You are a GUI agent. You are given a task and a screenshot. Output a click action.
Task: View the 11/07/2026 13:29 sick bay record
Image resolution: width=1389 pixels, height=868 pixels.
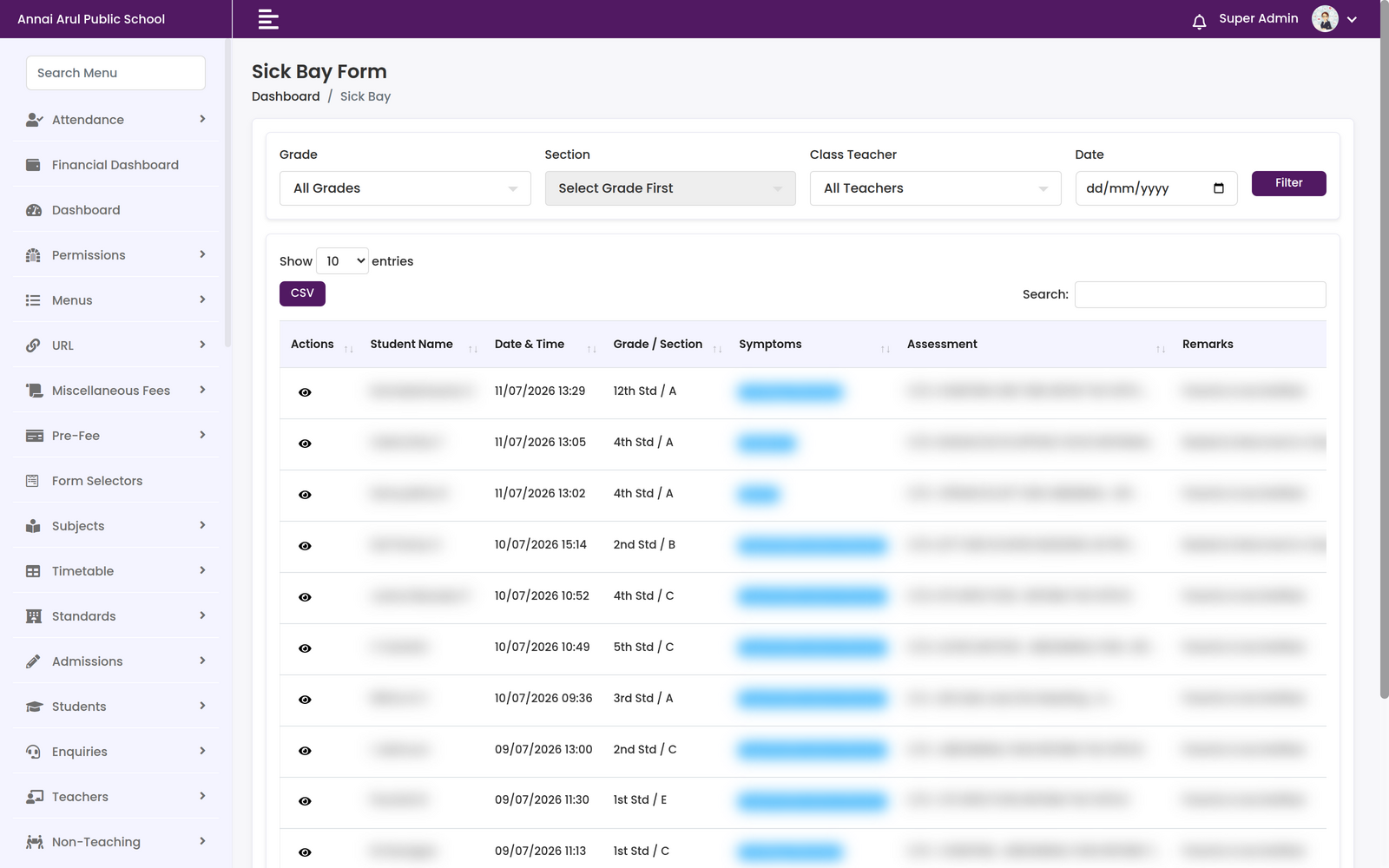click(x=305, y=392)
